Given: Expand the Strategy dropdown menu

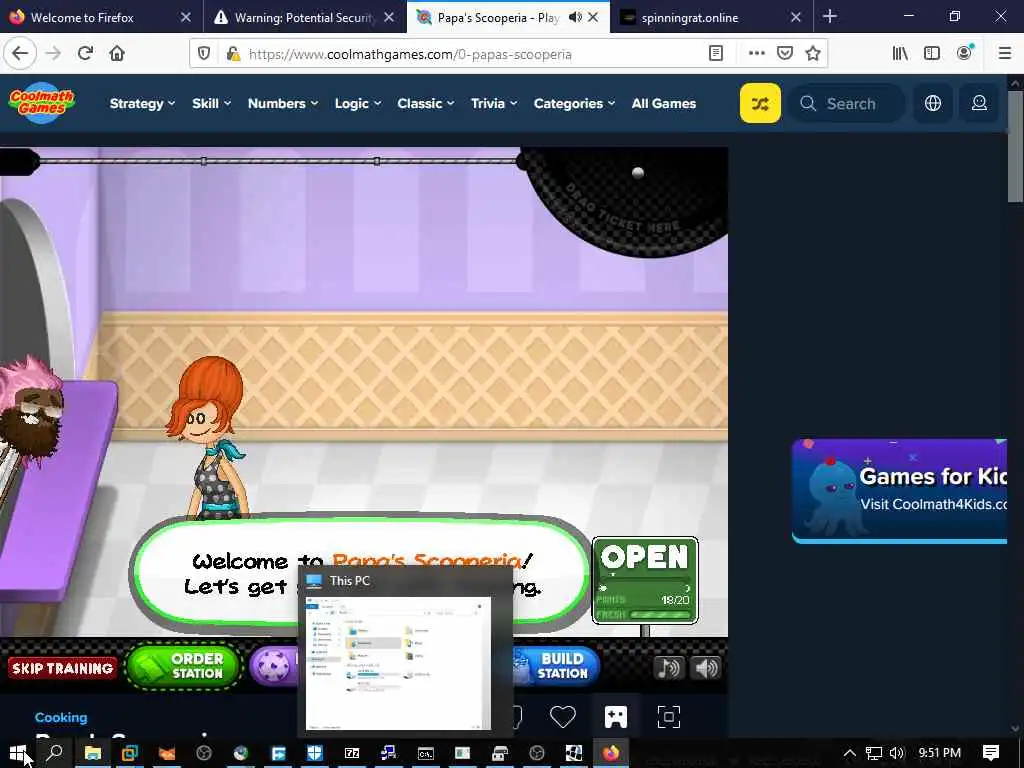Looking at the screenshot, I should tap(142, 103).
